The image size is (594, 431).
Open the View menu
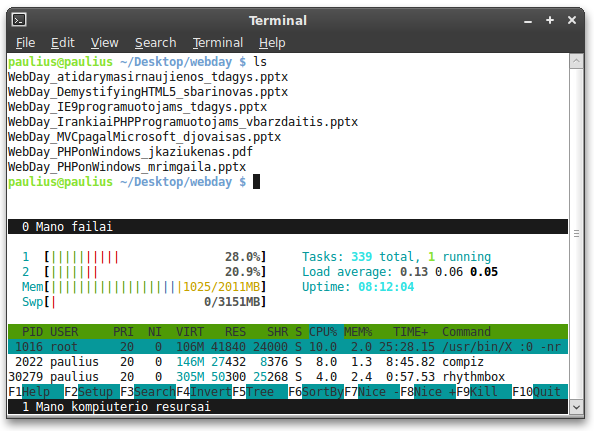105,43
